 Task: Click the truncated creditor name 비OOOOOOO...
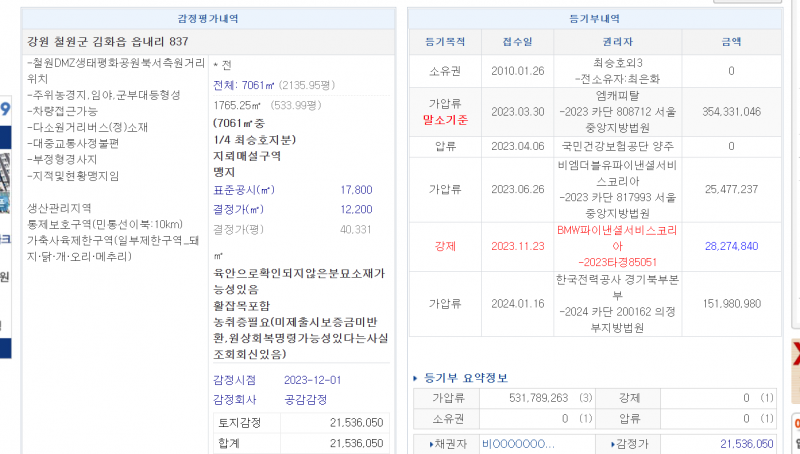pos(518,443)
